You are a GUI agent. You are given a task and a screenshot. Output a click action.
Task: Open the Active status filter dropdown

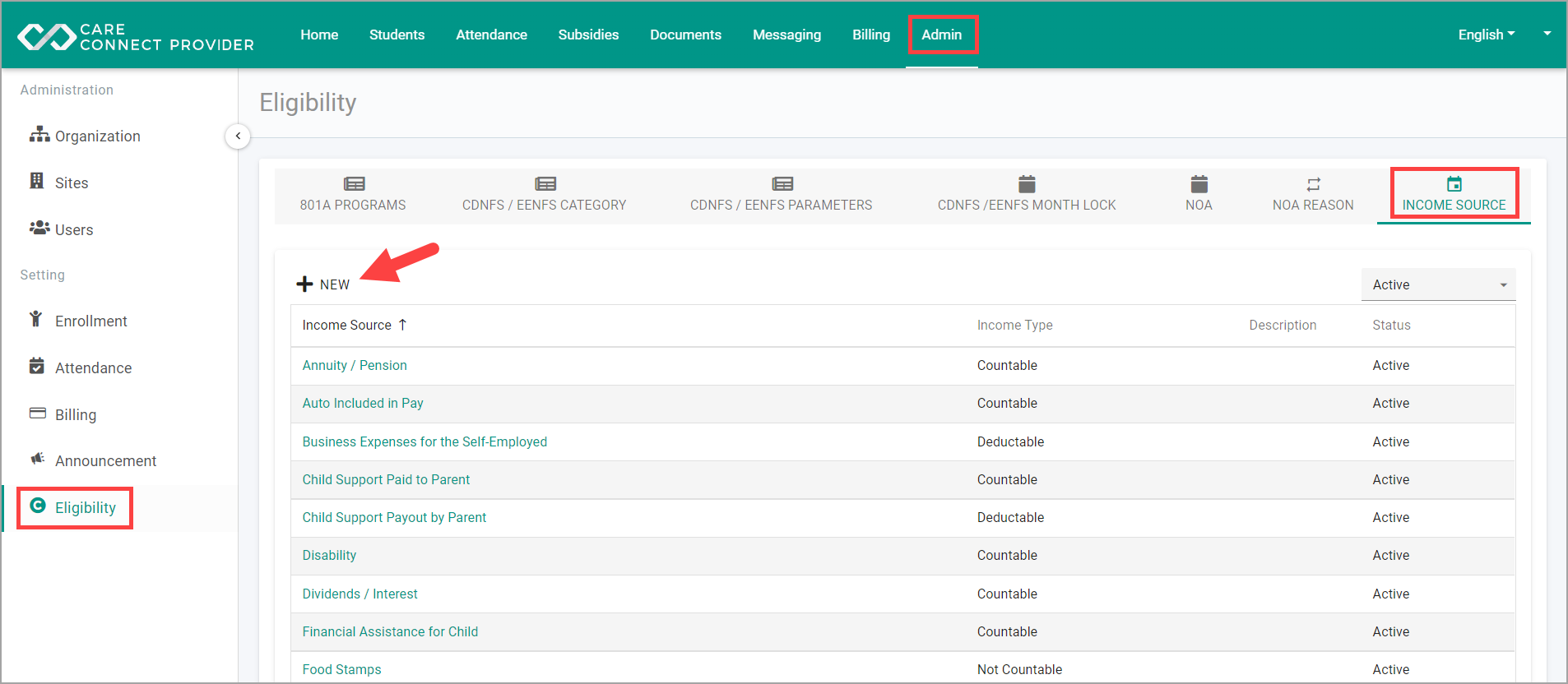point(1438,284)
